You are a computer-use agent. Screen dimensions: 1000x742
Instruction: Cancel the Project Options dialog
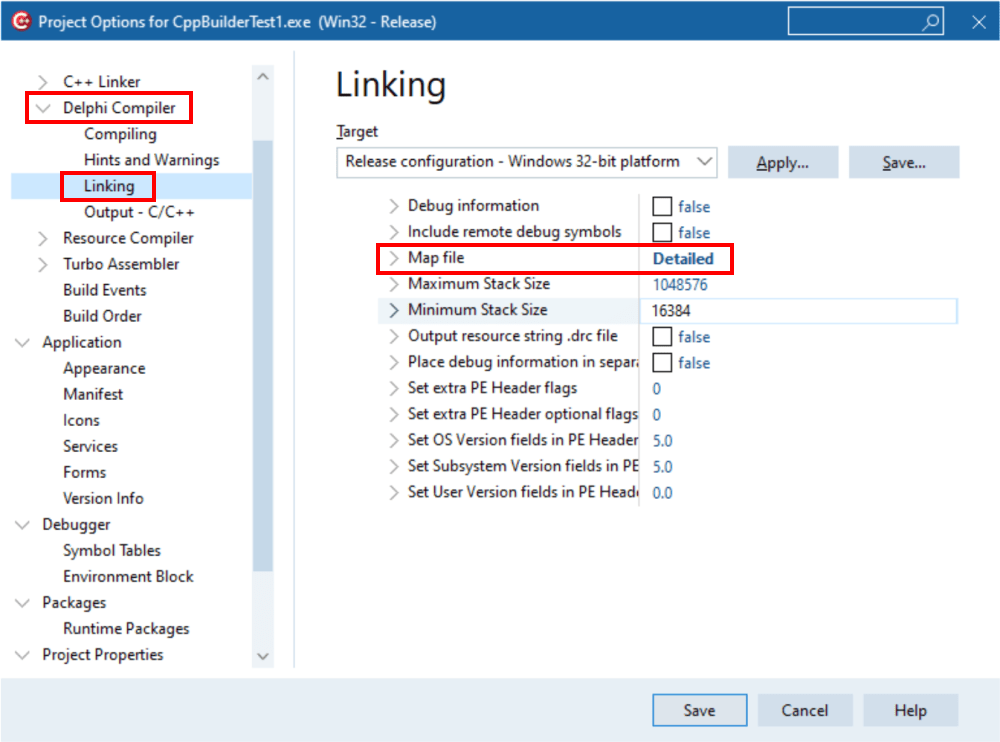pos(805,710)
